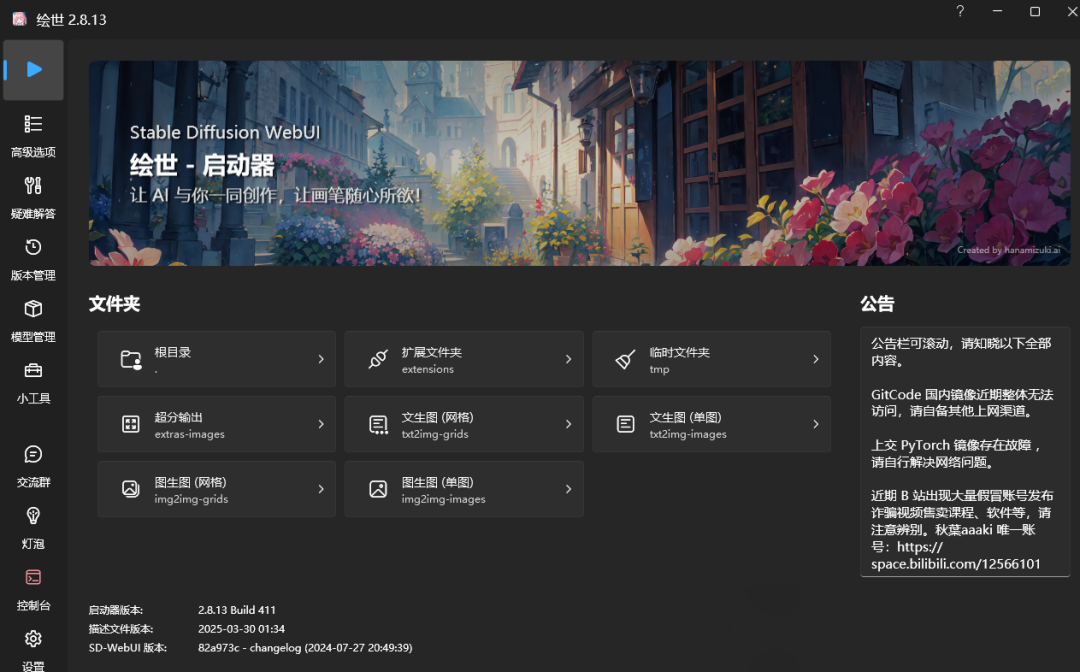
Task: Click the SD-WebUI 版本 label
Action: (127, 648)
